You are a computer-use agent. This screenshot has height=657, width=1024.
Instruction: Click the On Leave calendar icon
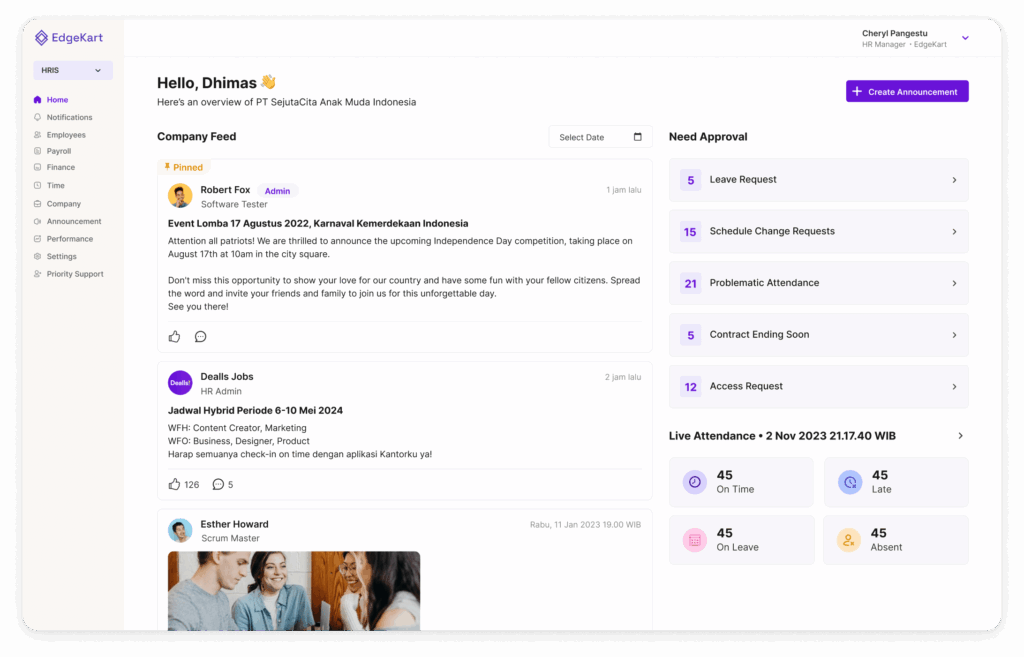pos(695,541)
